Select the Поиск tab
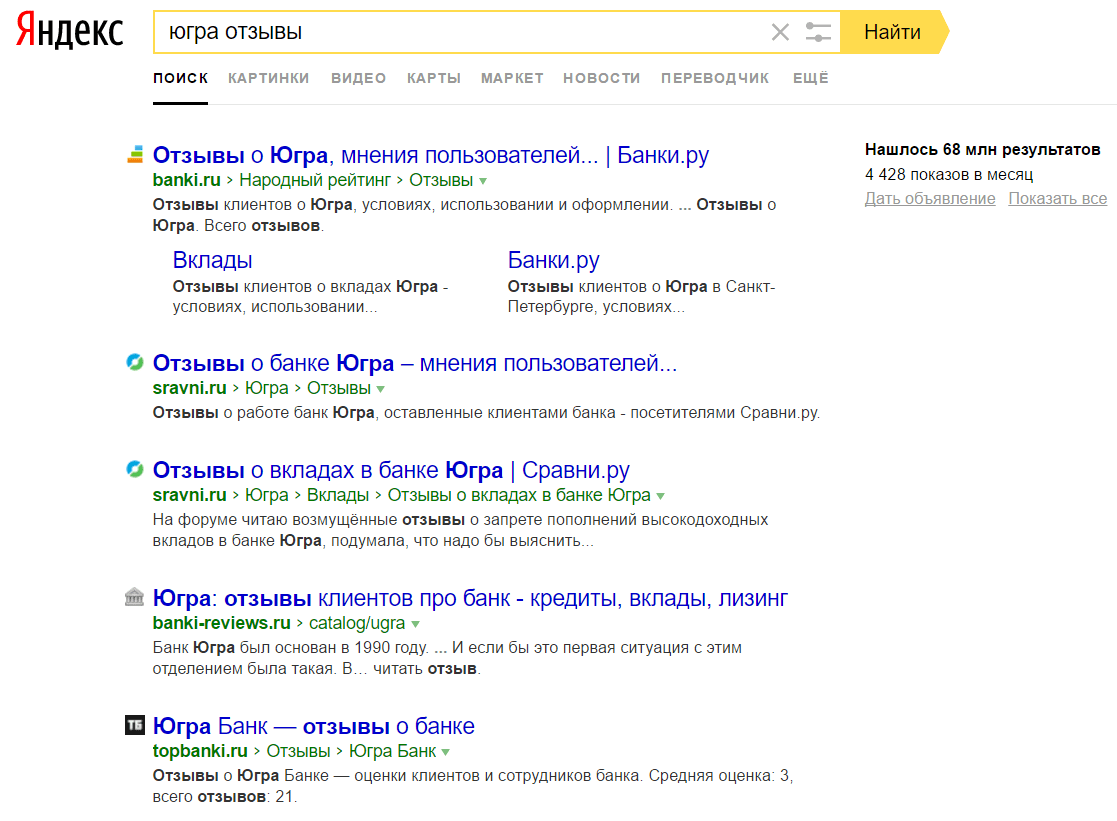The image size is (1117, 821). [x=180, y=78]
